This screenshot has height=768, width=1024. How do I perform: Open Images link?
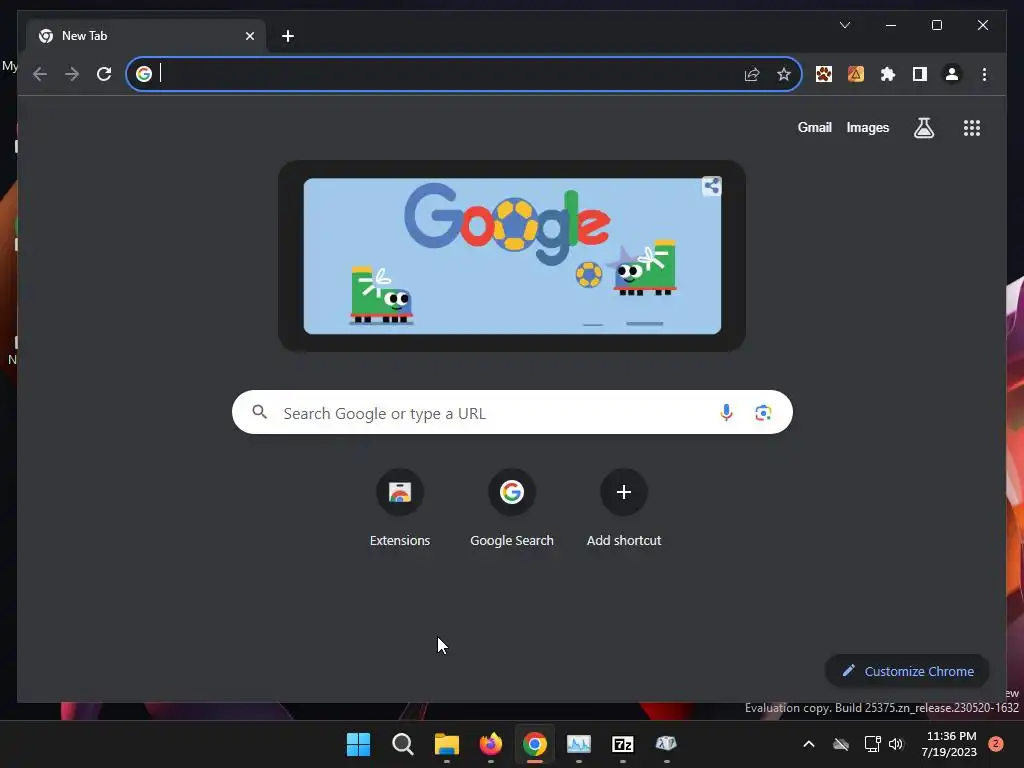(867, 127)
